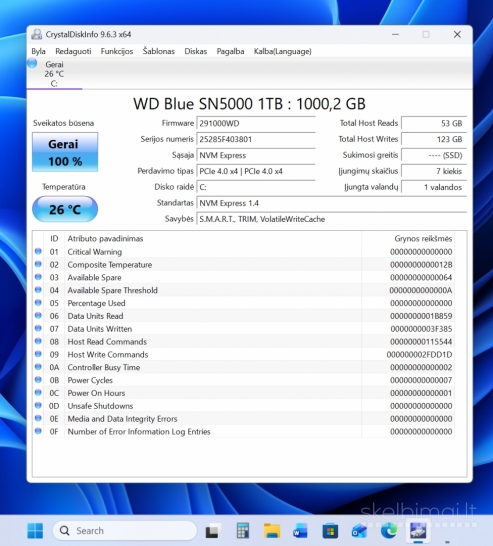Select the Percentage Used attribute name

(96, 303)
